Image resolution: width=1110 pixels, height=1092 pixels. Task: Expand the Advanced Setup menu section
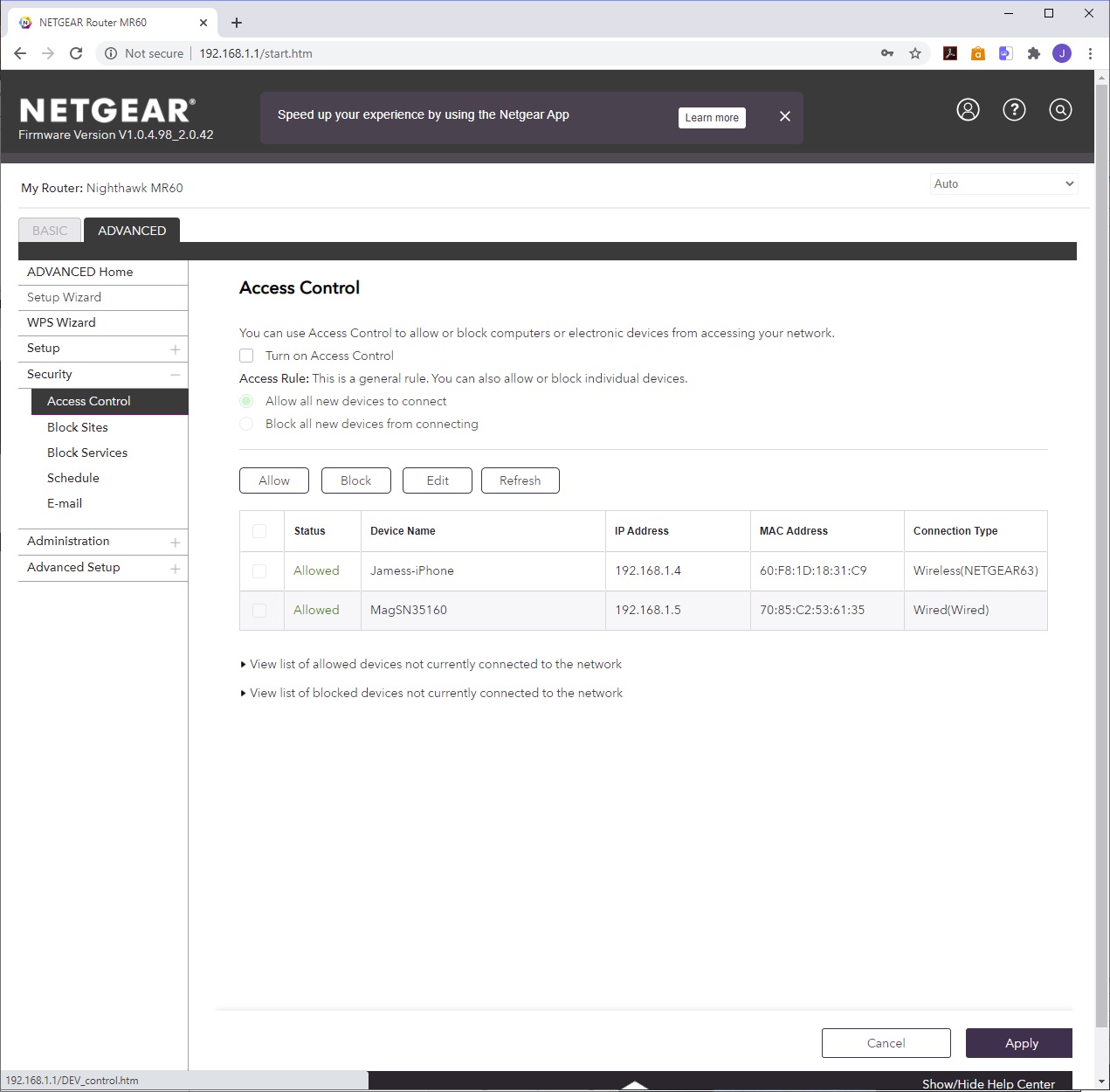coord(175,568)
